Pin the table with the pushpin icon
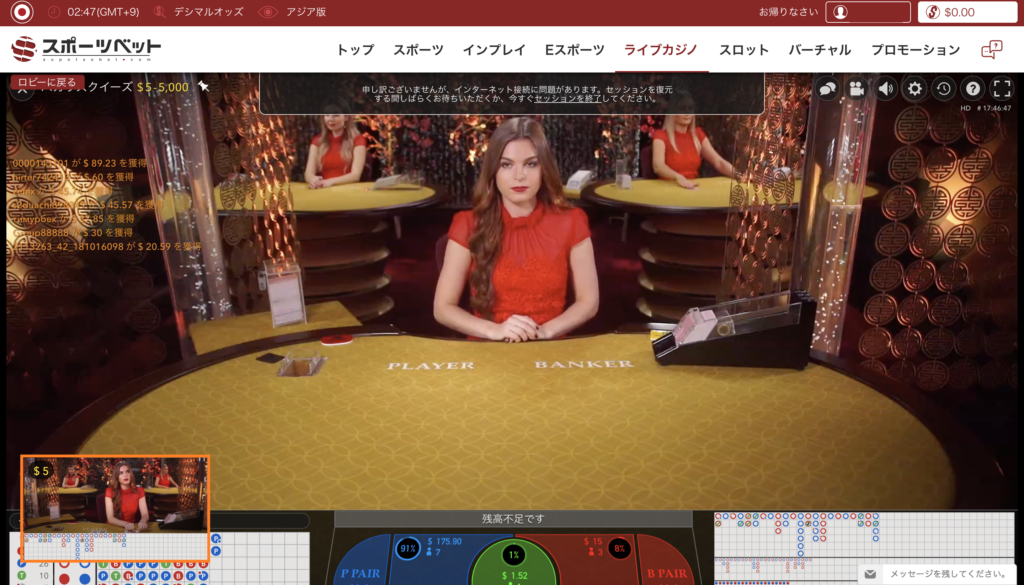This screenshot has height=585, width=1024. point(203,87)
